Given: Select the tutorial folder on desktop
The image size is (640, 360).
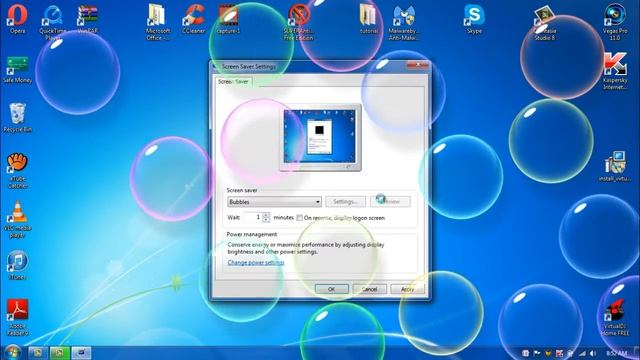Looking at the screenshot, I should point(369,18).
